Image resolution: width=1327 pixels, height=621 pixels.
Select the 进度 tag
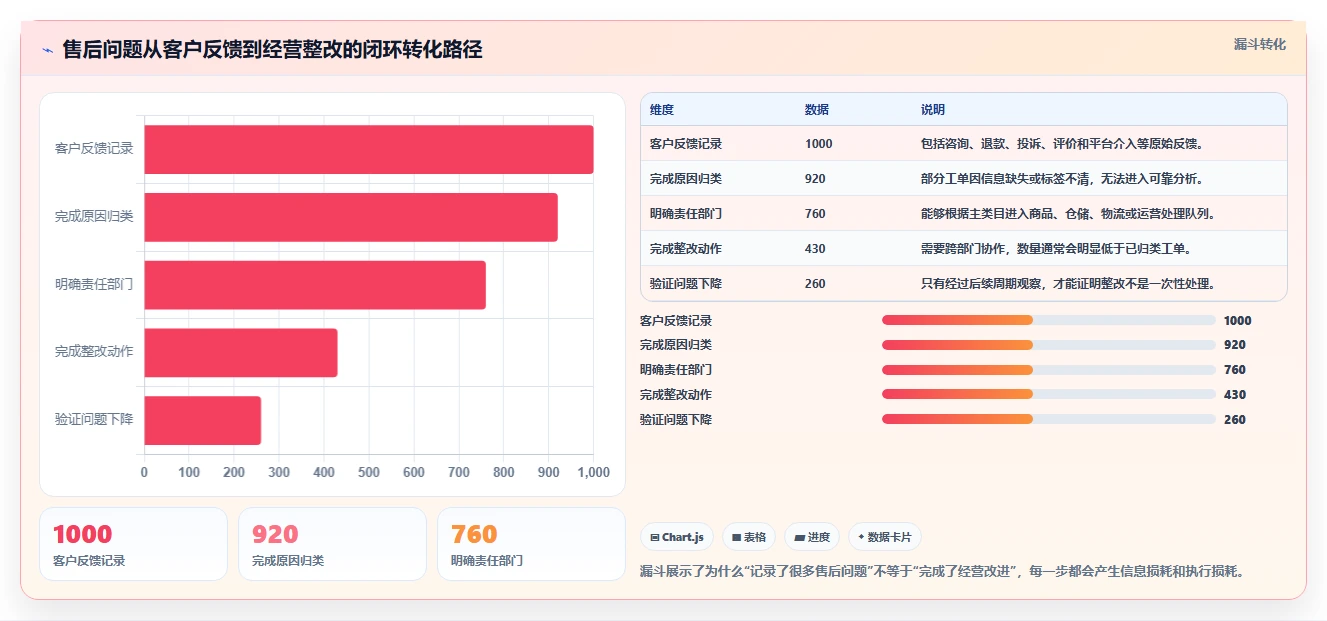pos(812,537)
